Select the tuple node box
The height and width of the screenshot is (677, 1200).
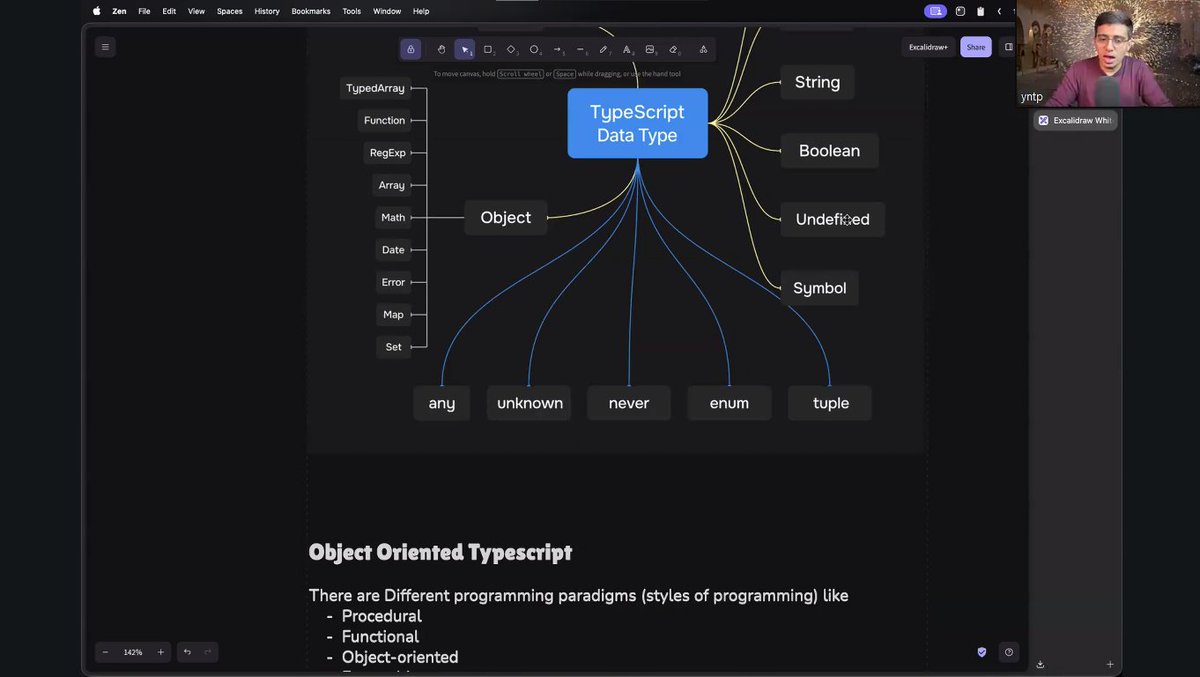pyautogui.click(x=830, y=403)
